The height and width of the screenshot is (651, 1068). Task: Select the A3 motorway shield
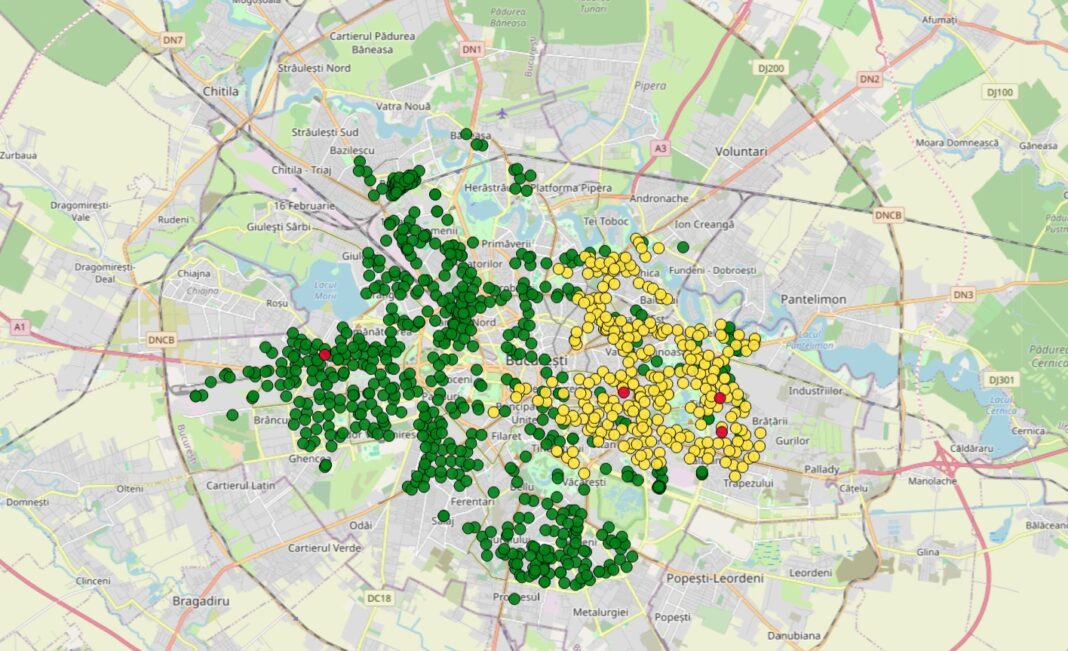(660, 148)
